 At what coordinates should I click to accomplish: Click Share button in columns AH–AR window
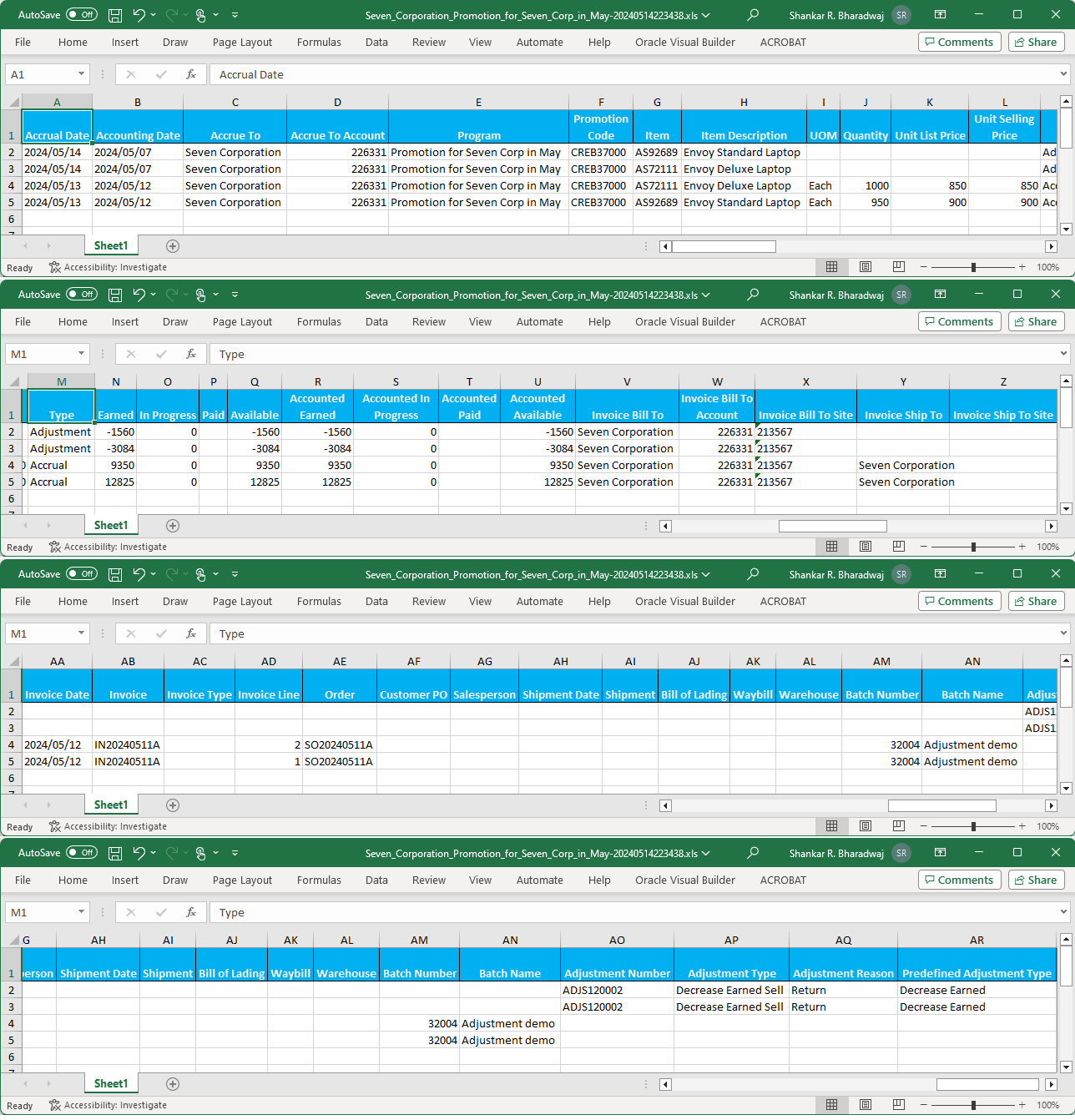click(x=1035, y=880)
